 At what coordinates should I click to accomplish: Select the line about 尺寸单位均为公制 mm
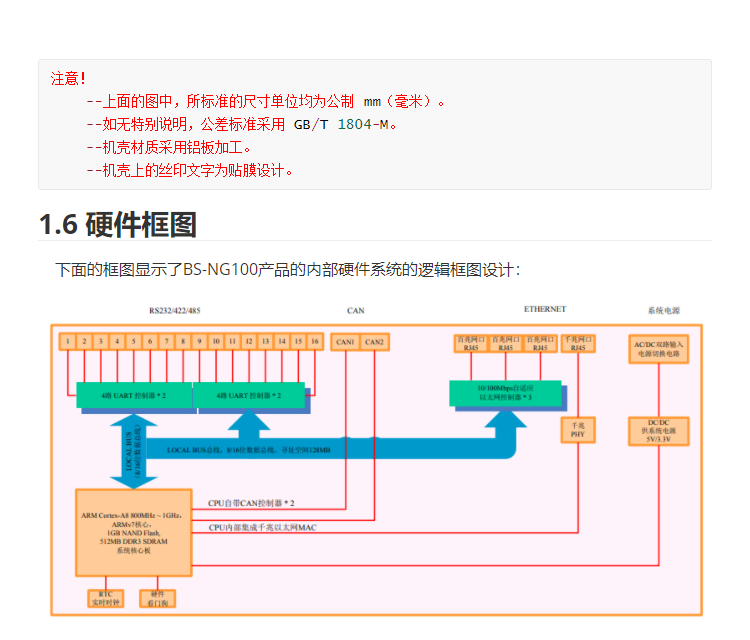[266, 101]
